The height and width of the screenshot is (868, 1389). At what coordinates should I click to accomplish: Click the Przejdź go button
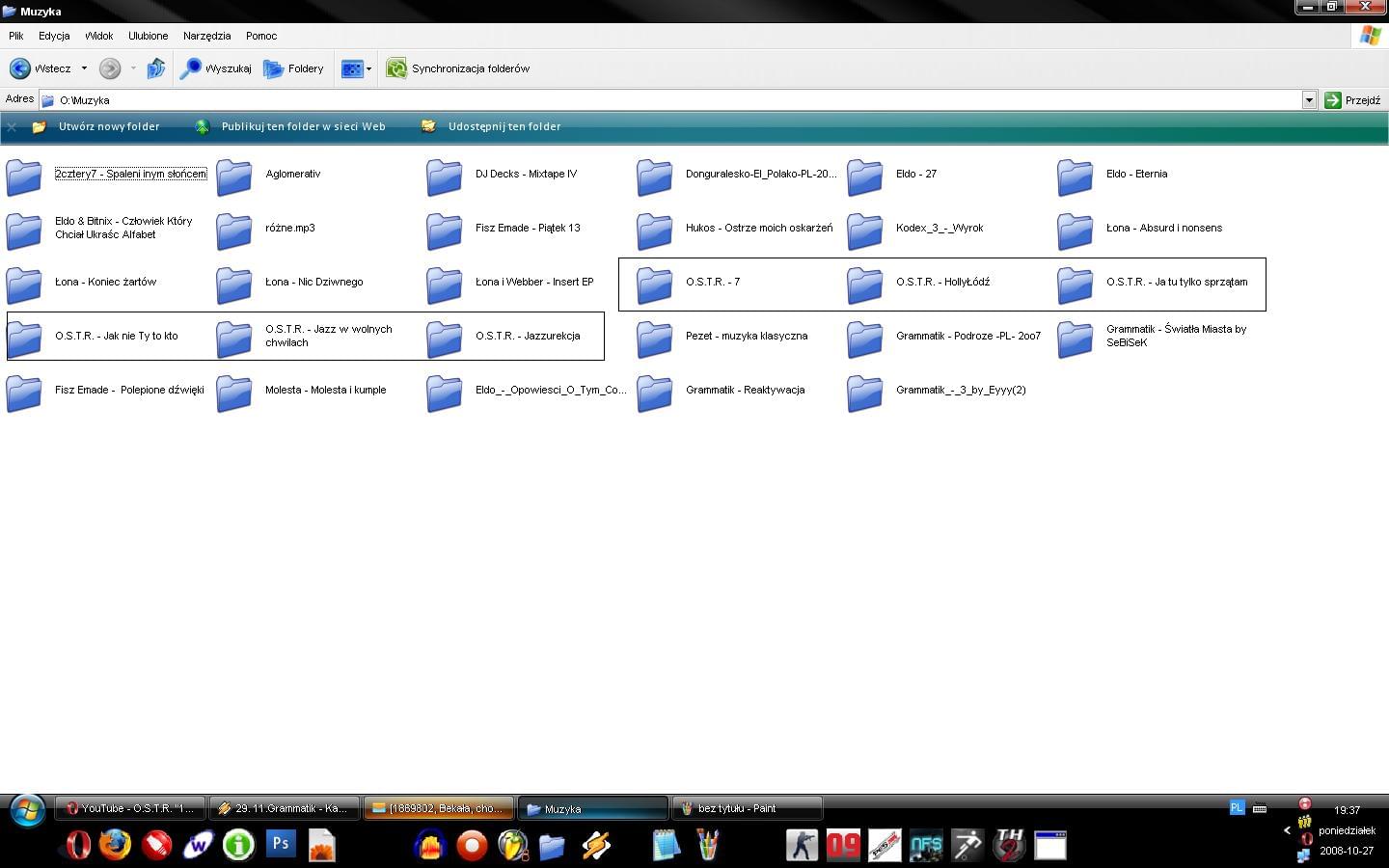tap(1352, 100)
